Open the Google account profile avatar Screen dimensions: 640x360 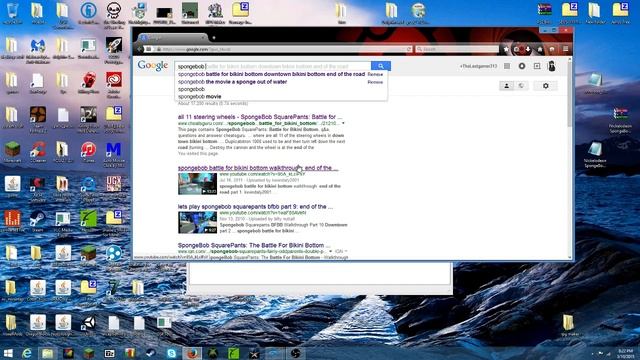[551, 66]
